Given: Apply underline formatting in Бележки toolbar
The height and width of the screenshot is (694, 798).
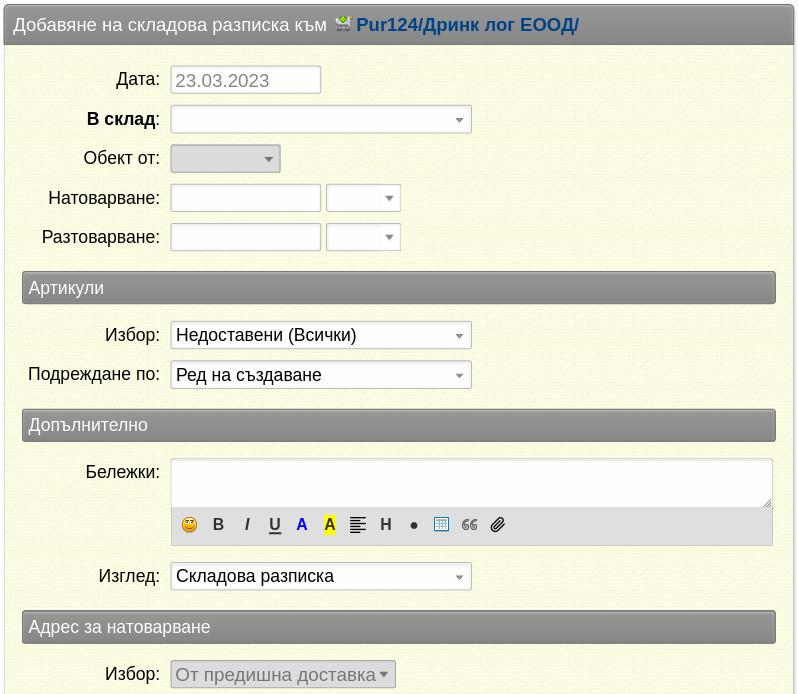Looking at the screenshot, I should coord(275,525).
